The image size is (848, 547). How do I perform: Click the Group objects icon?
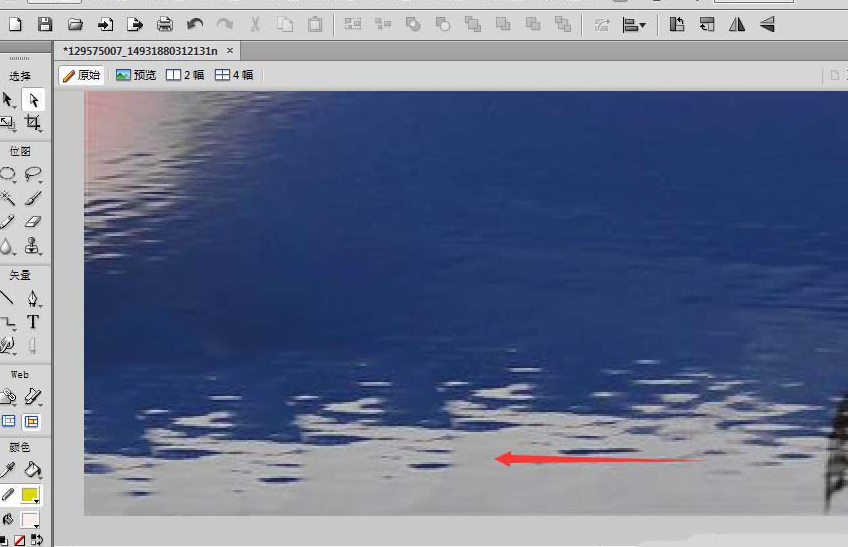pos(353,24)
